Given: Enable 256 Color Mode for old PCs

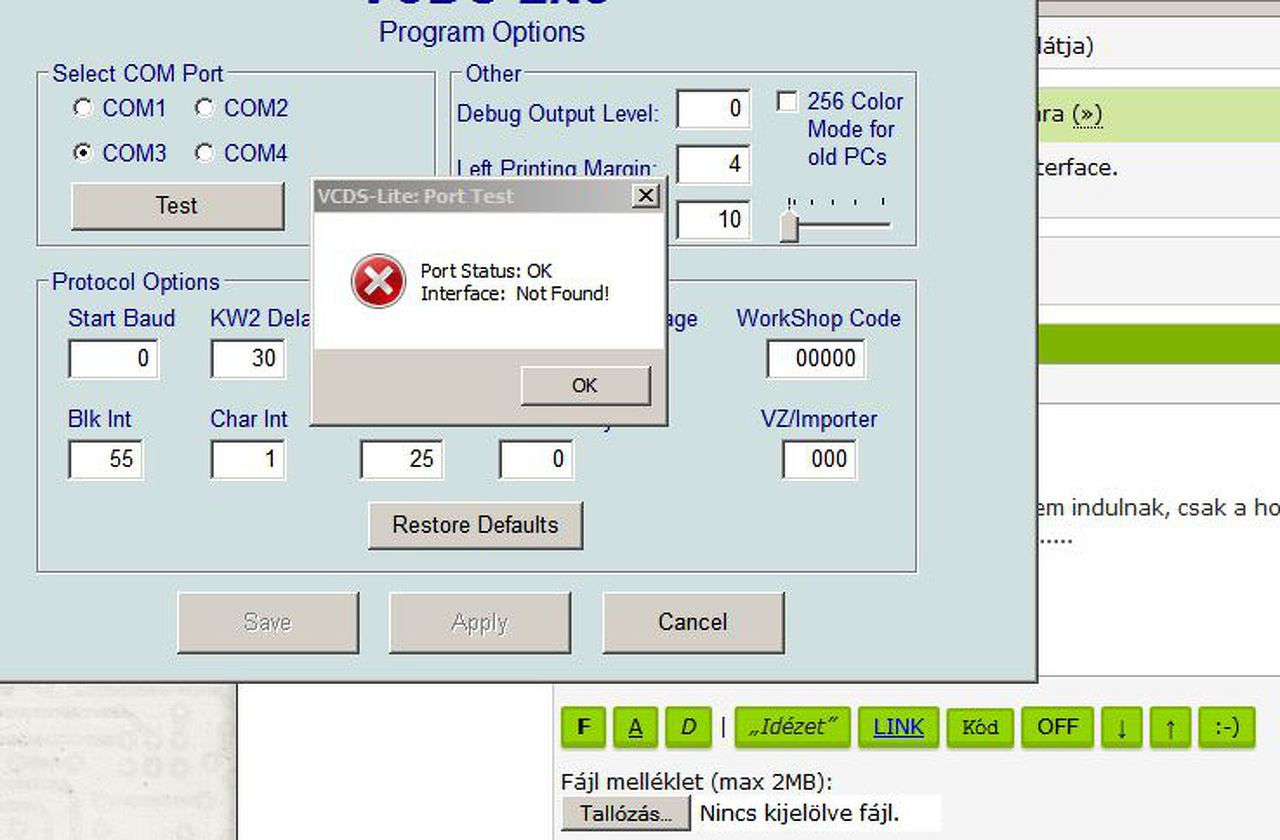Looking at the screenshot, I should click(788, 102).
